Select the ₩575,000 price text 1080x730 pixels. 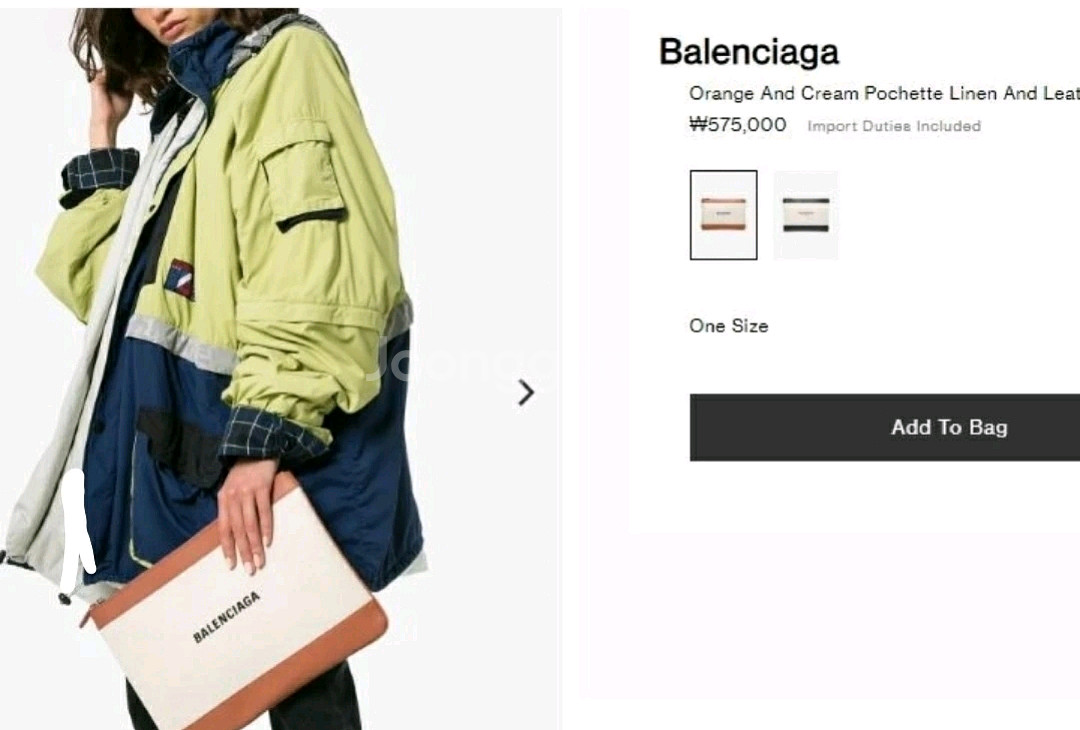738,125
